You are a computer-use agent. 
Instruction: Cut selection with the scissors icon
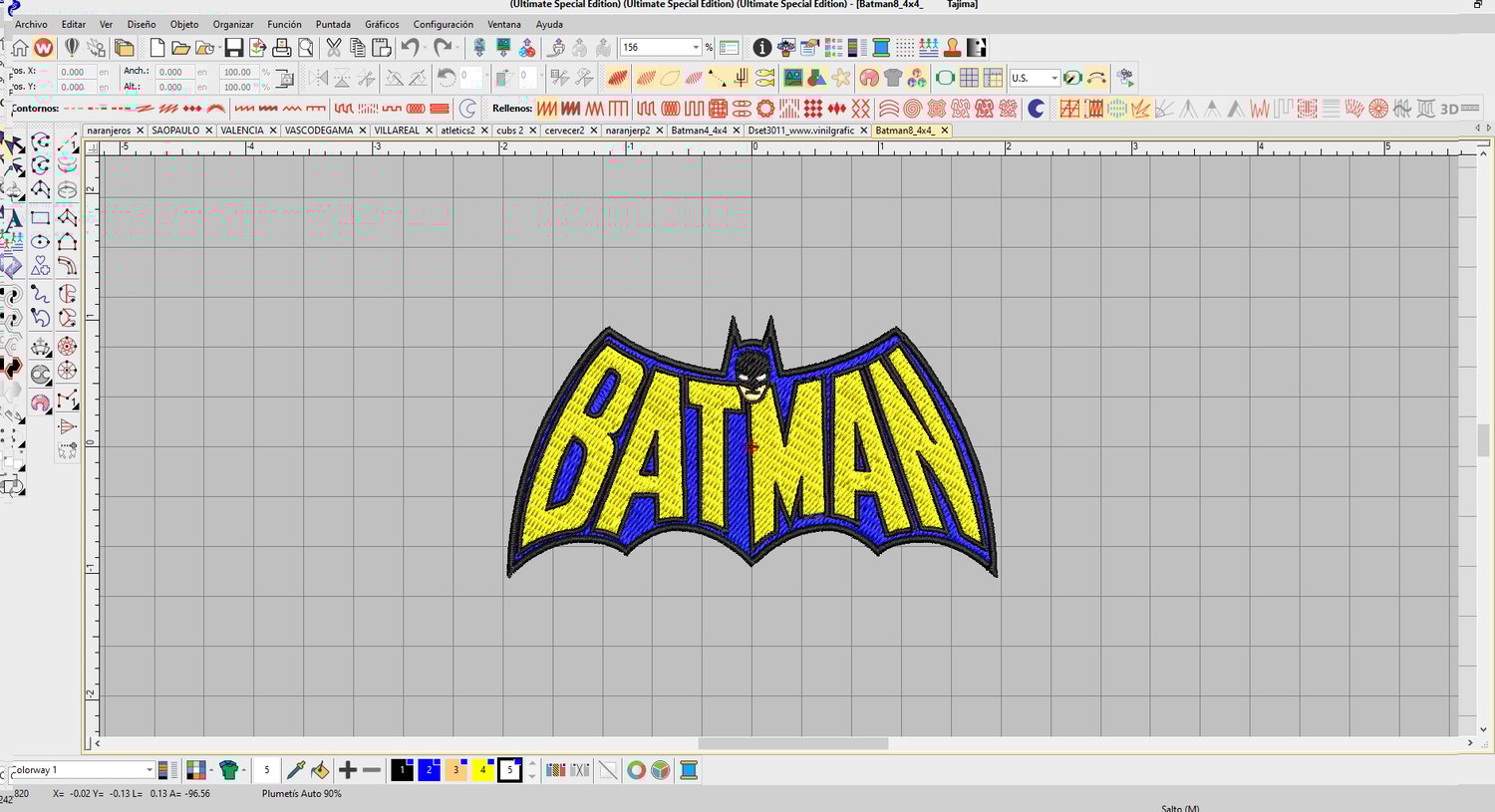tap(334, 47)
